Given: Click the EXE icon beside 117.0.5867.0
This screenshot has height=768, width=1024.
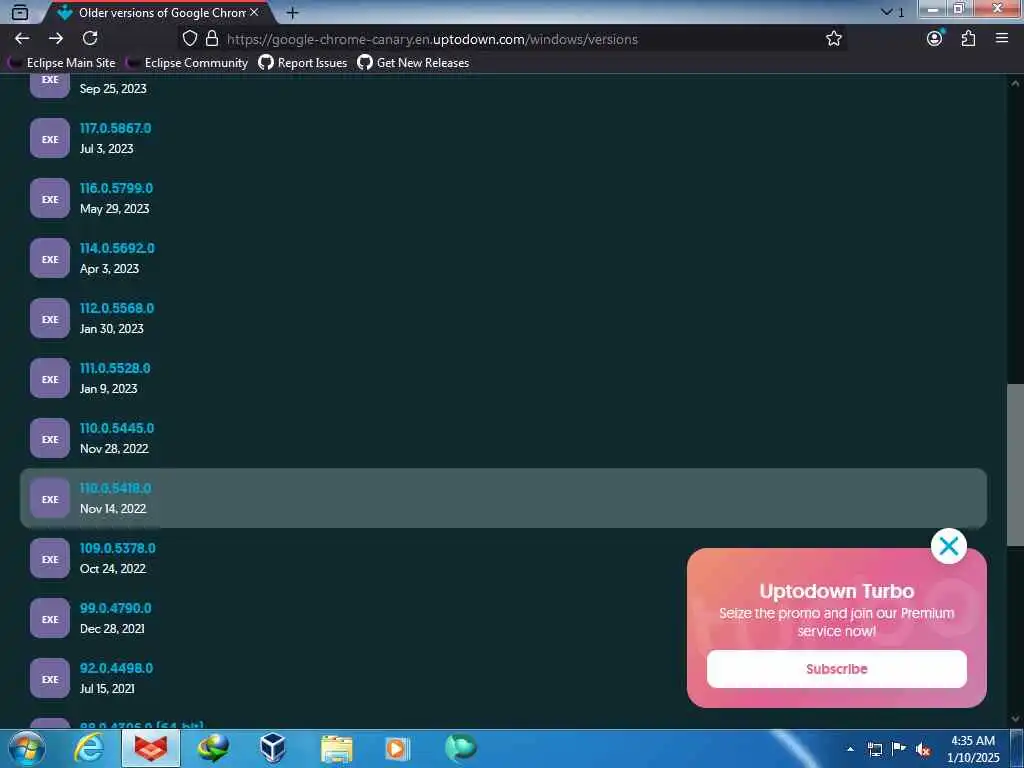Looking at the screenshot, I should pyautogui.click(x=50, y=138).
